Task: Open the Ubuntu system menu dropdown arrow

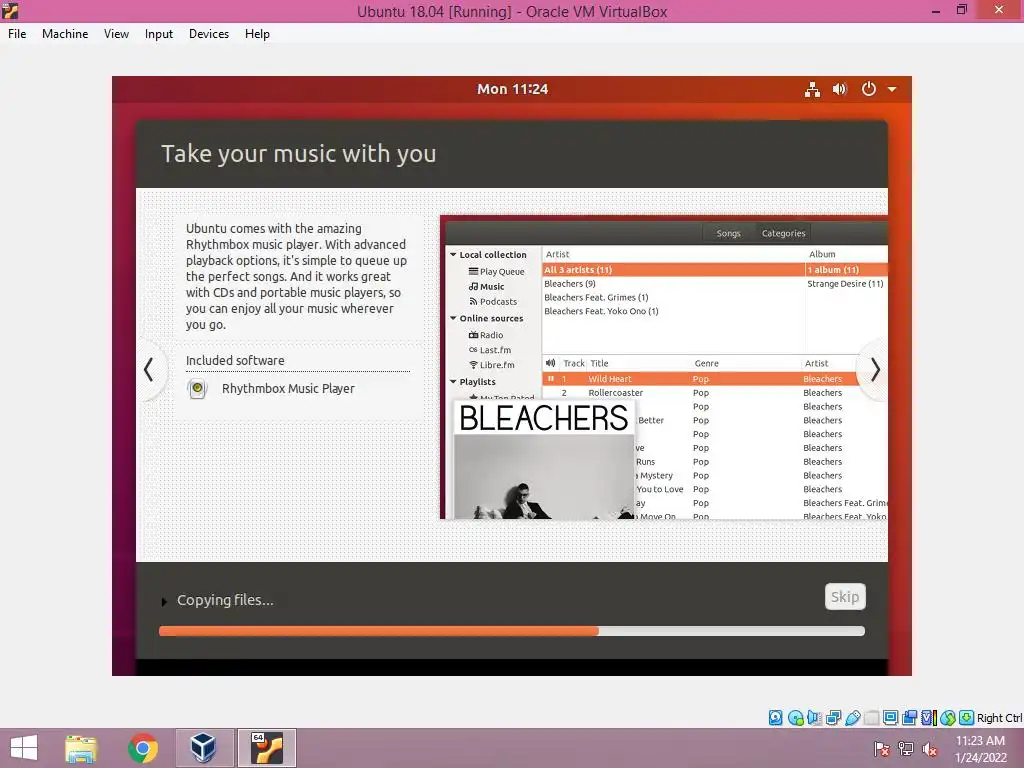Action: (892, 89)
